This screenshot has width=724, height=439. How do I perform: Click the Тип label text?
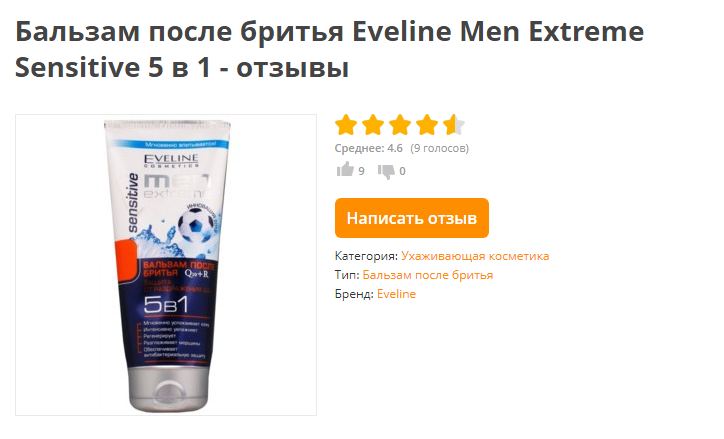click(x=347, y=275)
